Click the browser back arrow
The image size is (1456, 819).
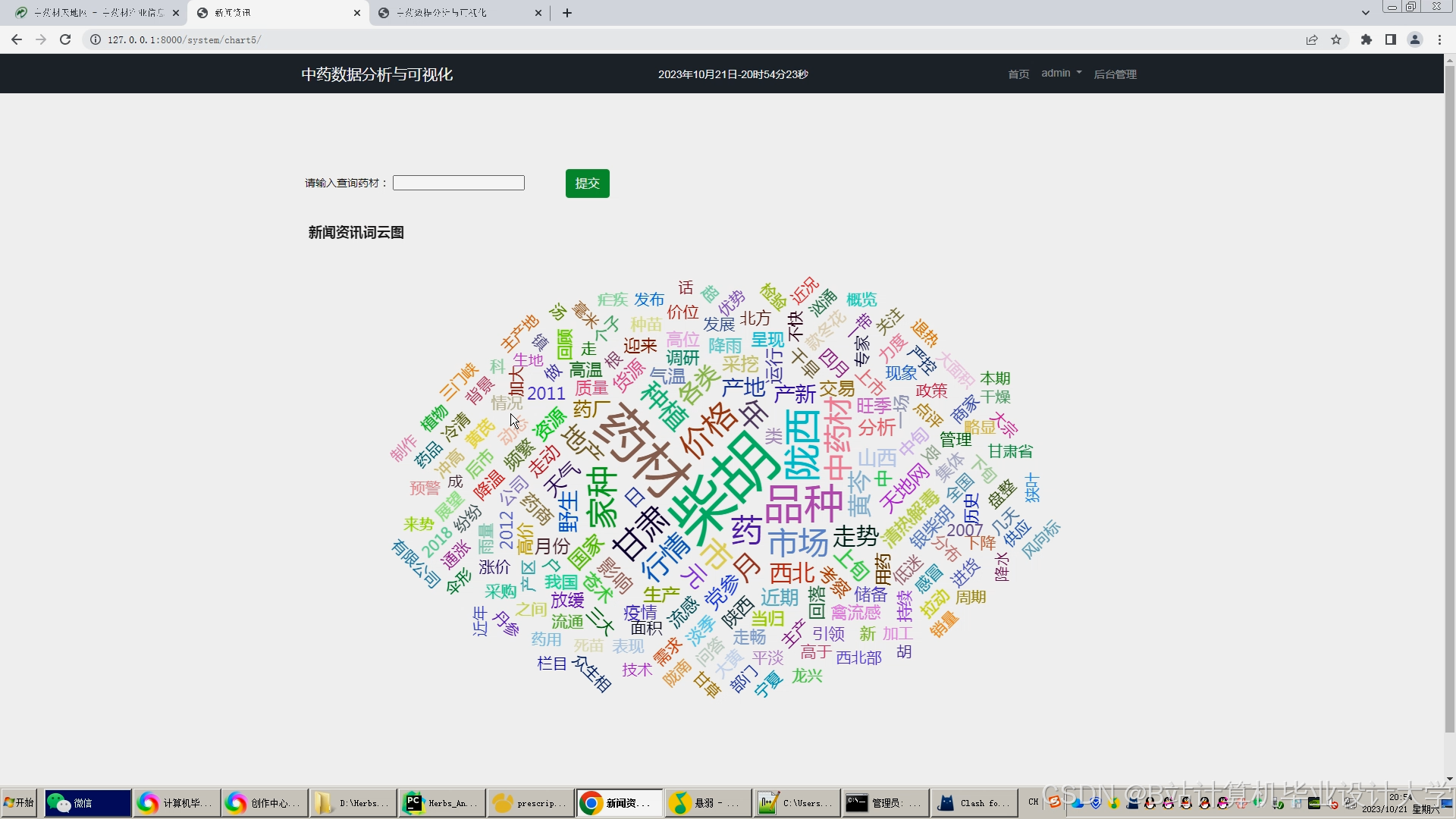coord(17,39)
